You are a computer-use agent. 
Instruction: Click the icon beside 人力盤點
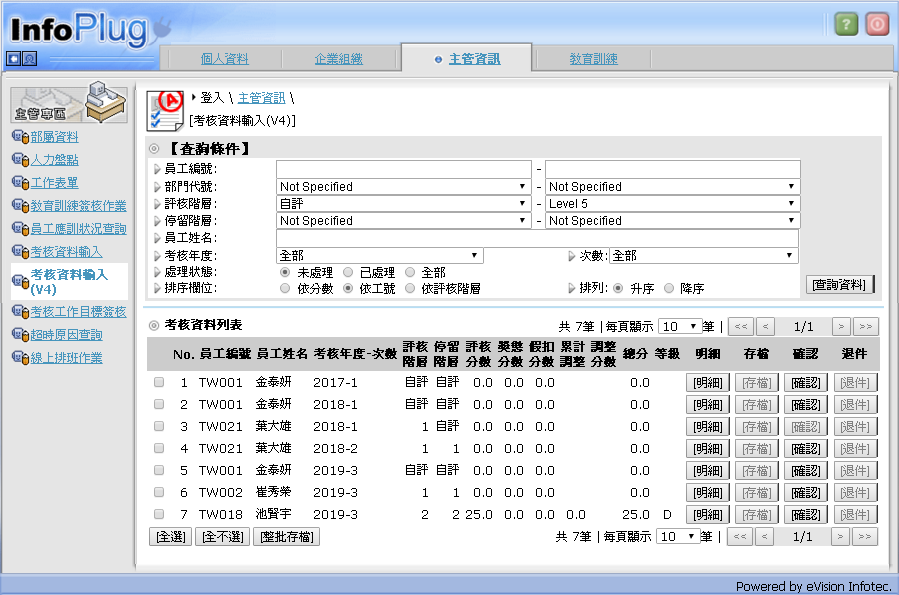click(x=20, y=160)
